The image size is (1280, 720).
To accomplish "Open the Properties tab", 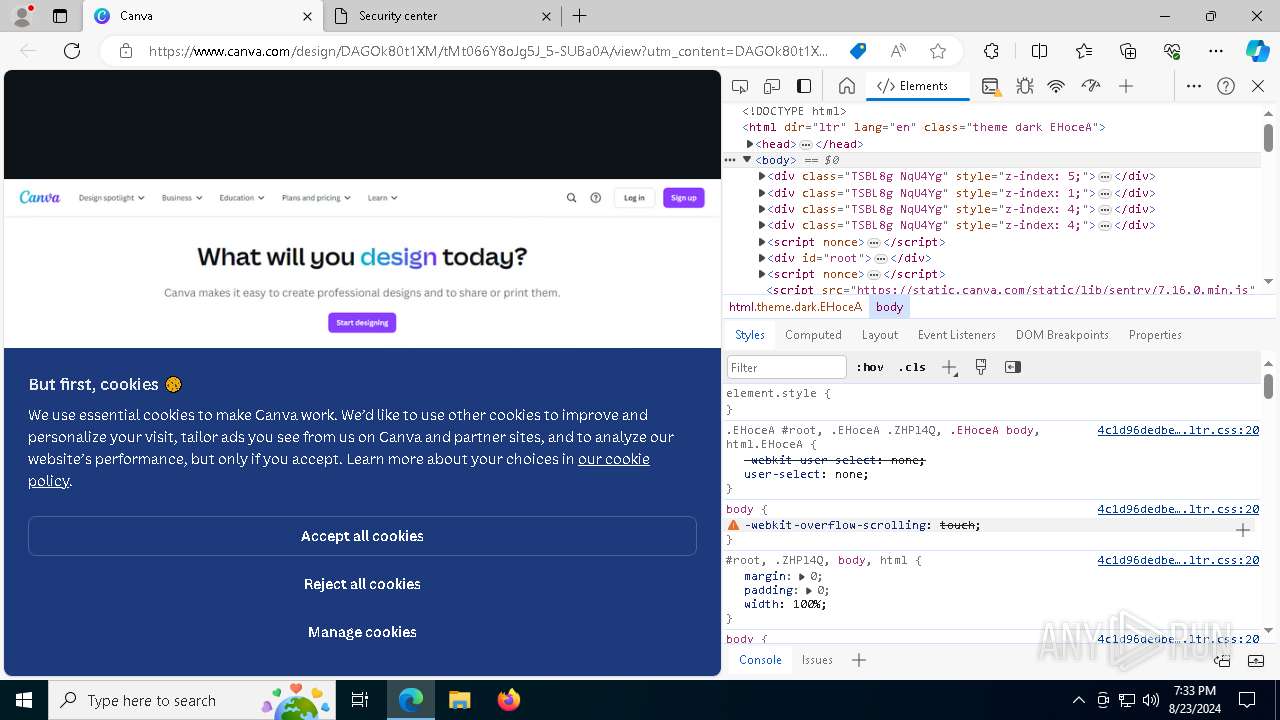I will (1155, 335).
